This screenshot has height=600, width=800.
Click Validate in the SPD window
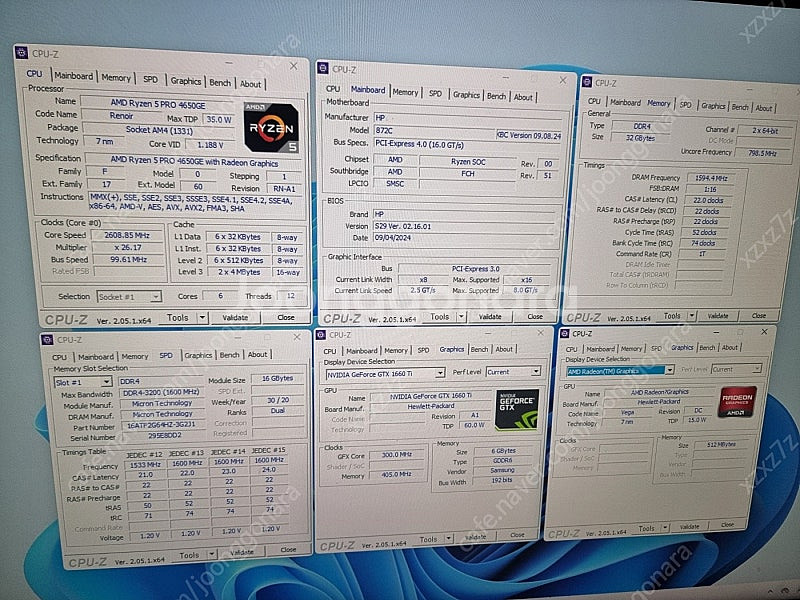(242, 552)
